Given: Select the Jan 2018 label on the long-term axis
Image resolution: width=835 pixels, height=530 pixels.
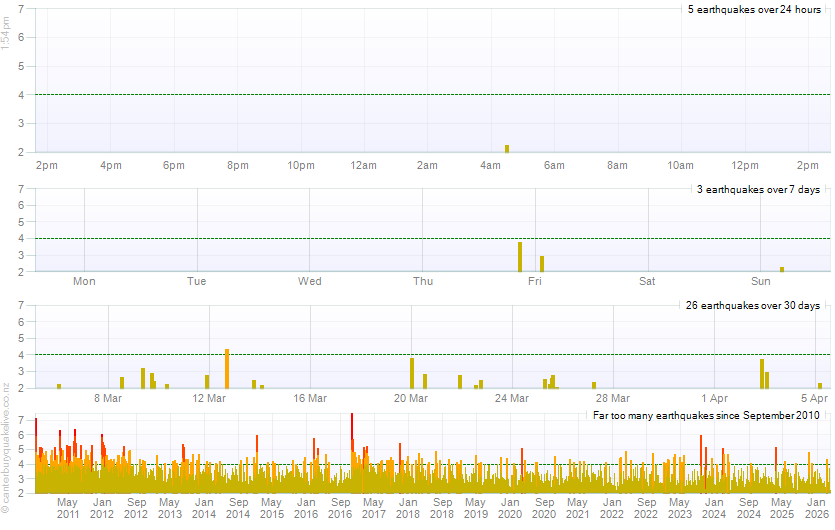Looking at the screenshot, I should coord(408,507).
